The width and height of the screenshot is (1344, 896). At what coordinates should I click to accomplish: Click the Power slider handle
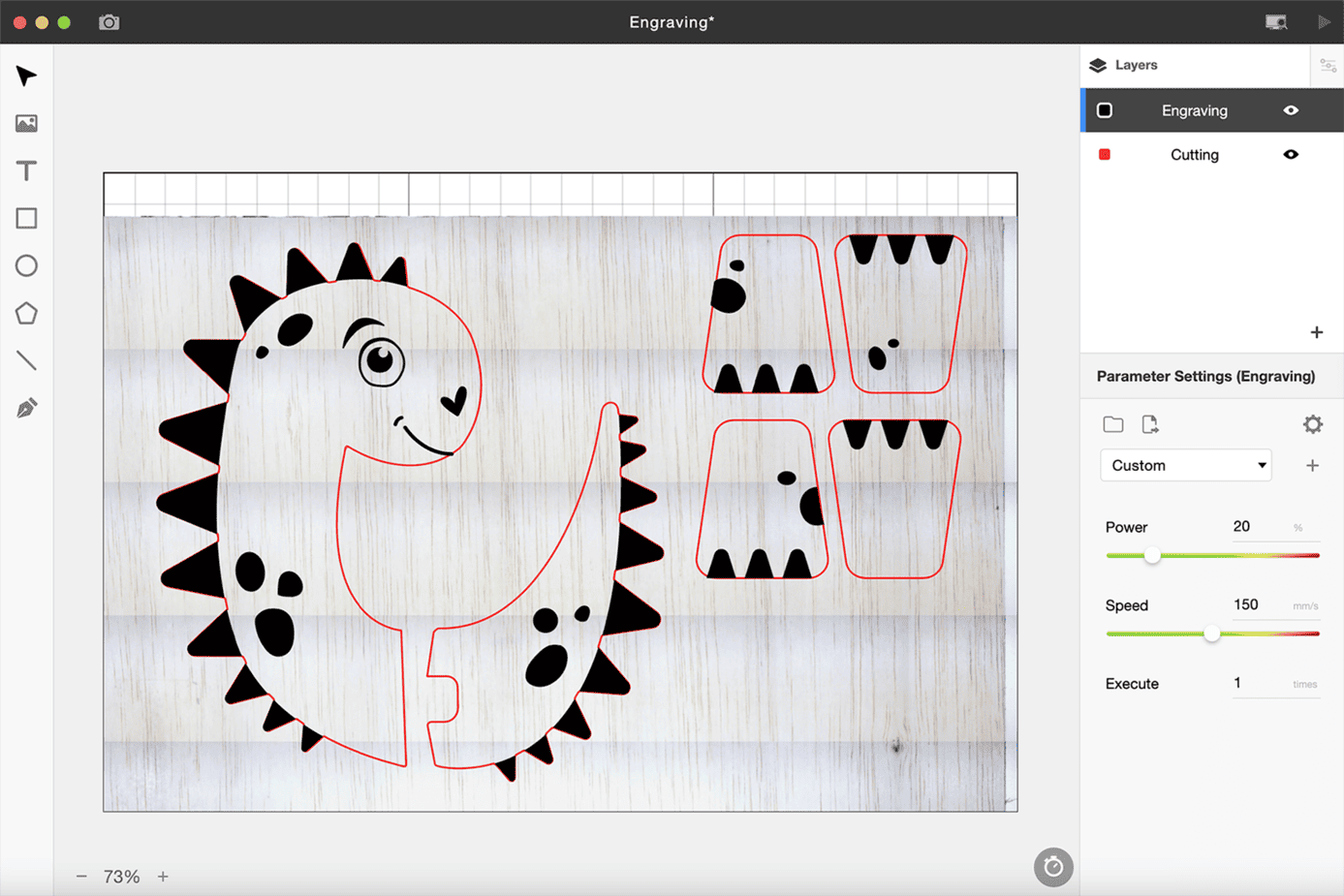pos(1152,556)
